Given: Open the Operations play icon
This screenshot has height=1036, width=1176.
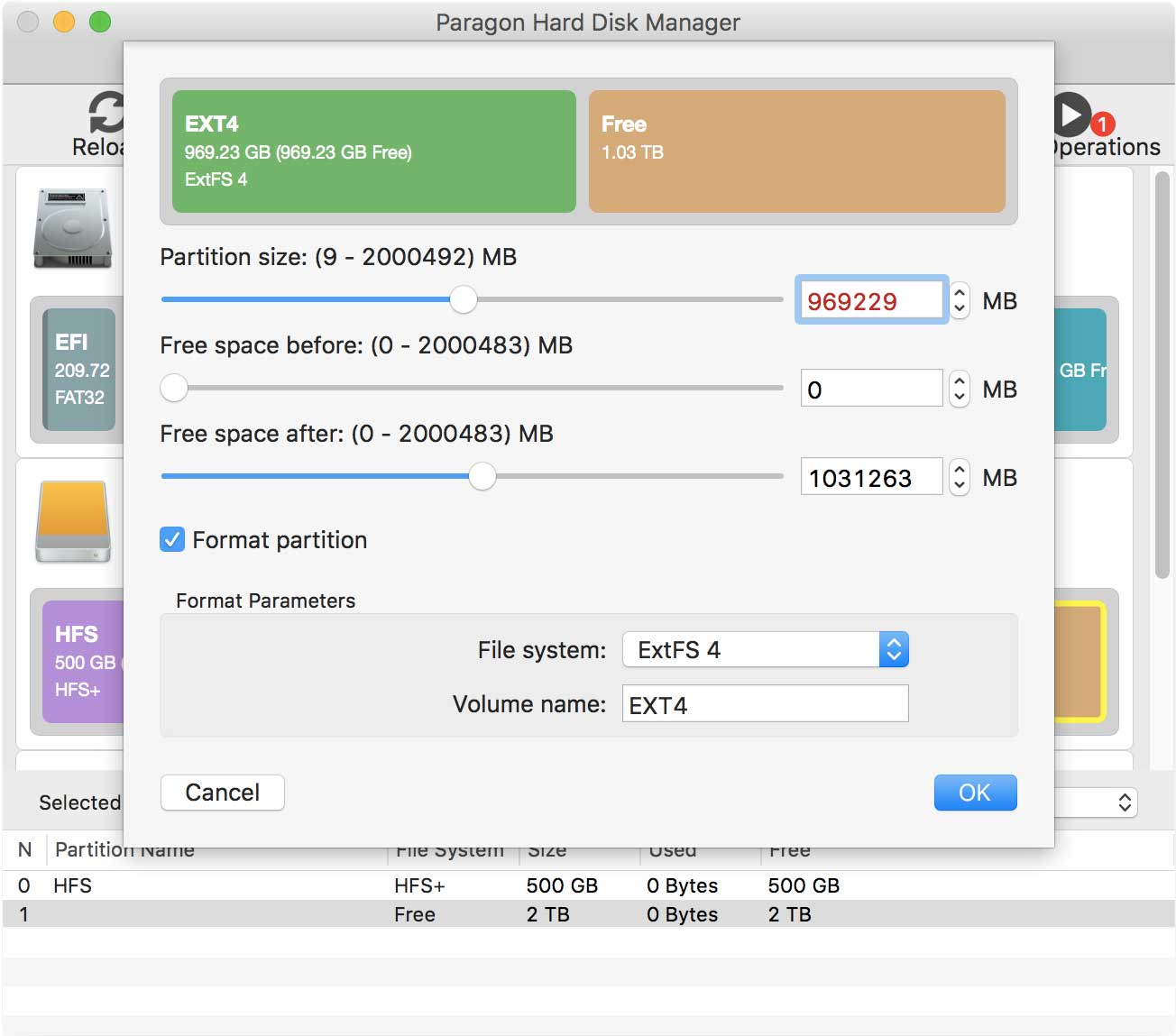Looking at the screenshot, I should click(x=1070, y=115).
